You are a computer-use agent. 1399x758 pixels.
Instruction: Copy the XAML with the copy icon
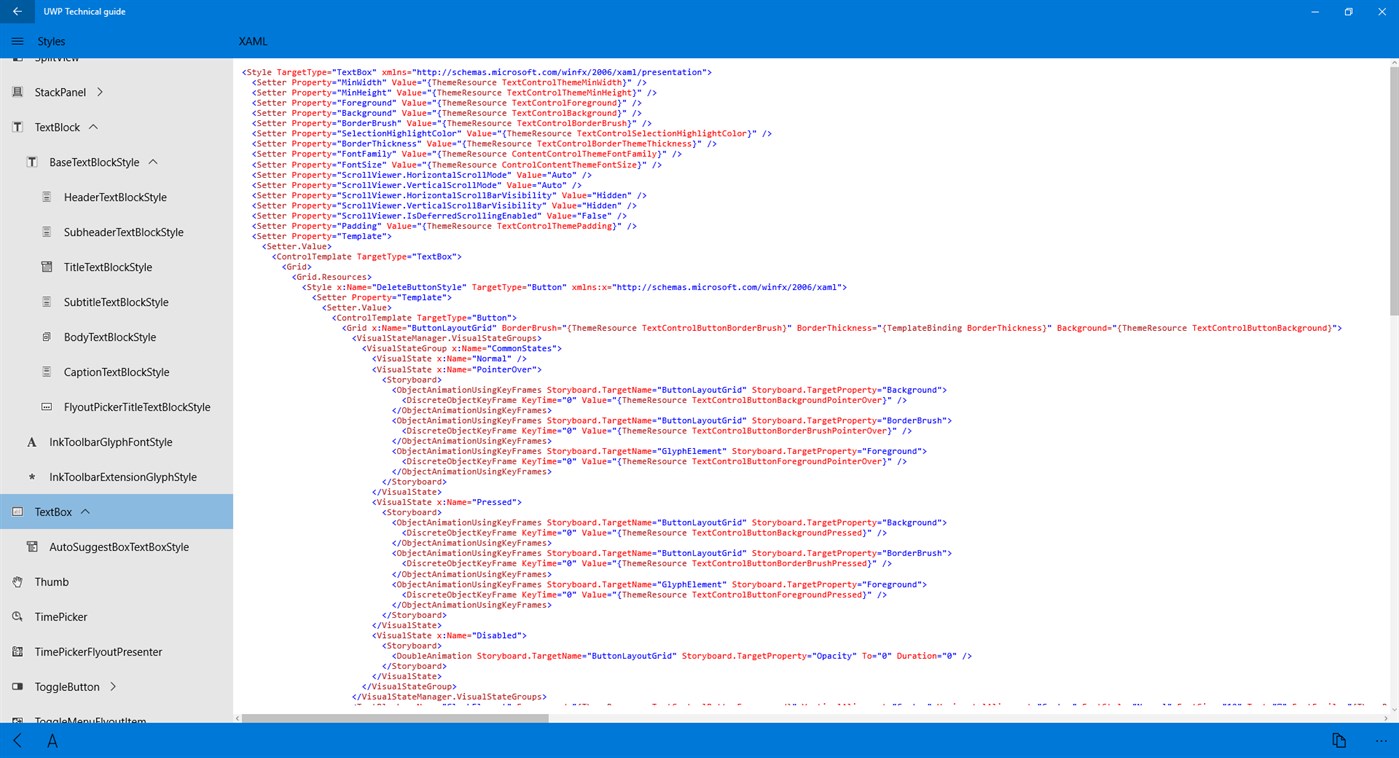click(x=1339, y=740)
